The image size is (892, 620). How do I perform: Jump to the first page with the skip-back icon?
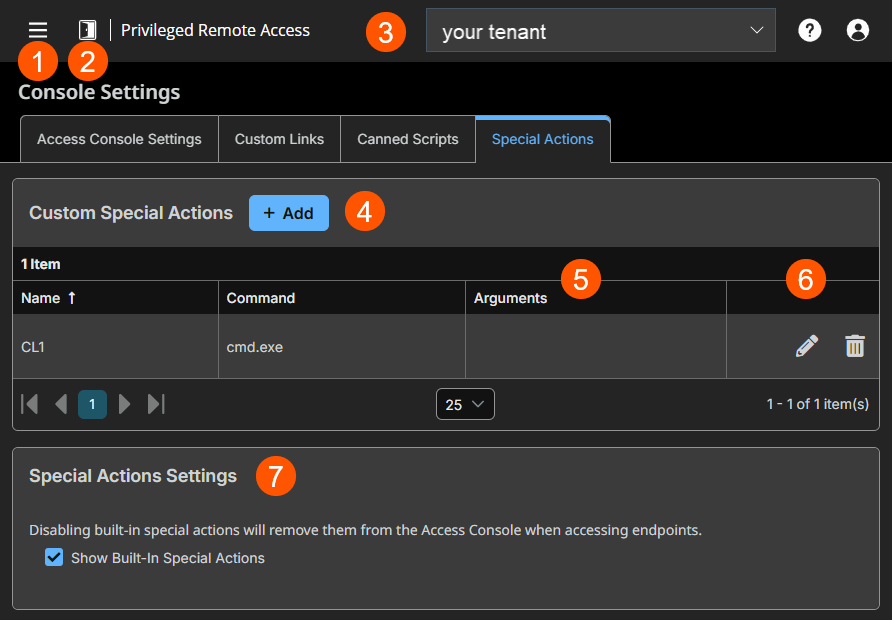pyautogui.click(x=29, y=404)
